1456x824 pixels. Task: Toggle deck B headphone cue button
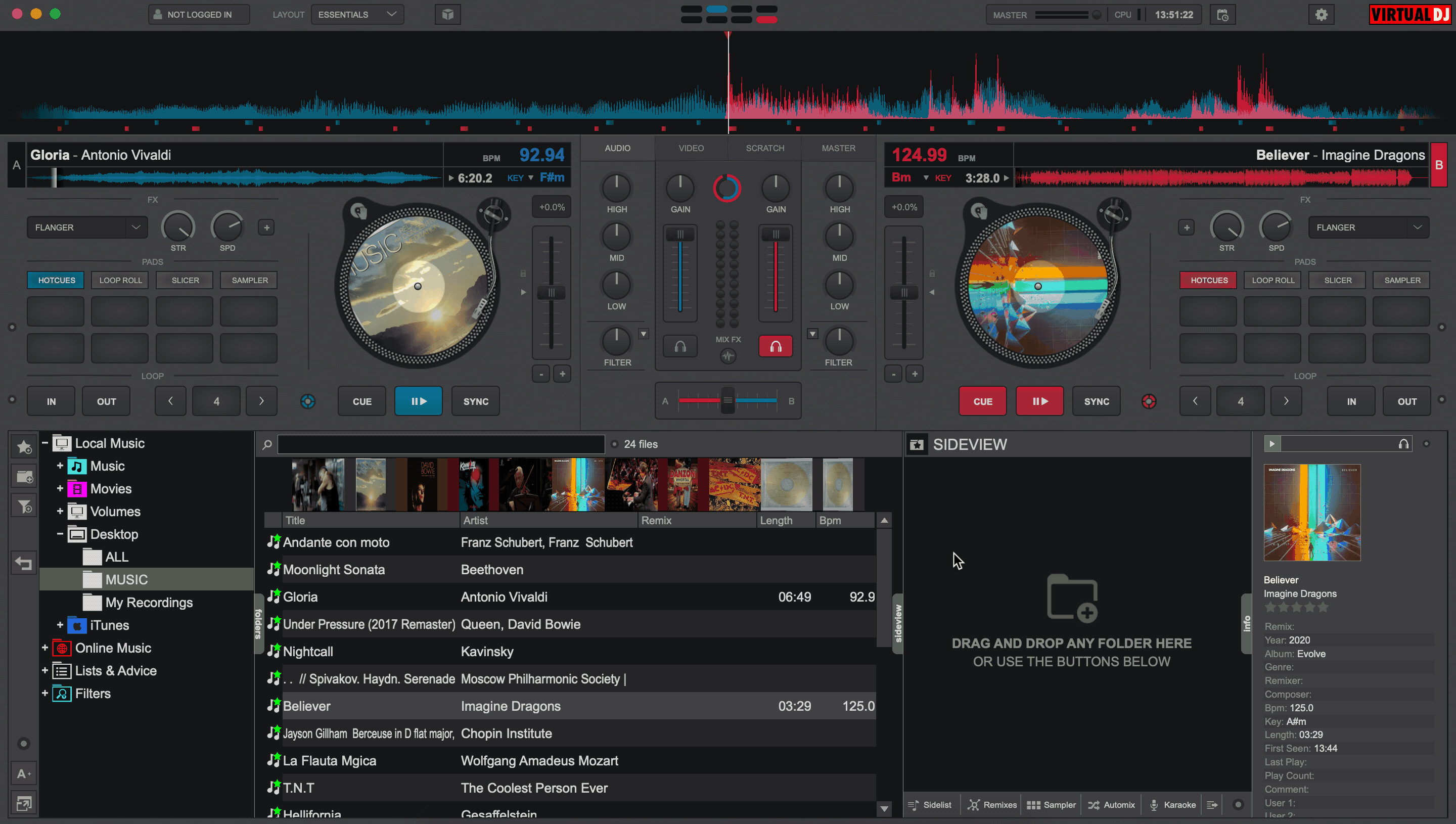(775, 346)
